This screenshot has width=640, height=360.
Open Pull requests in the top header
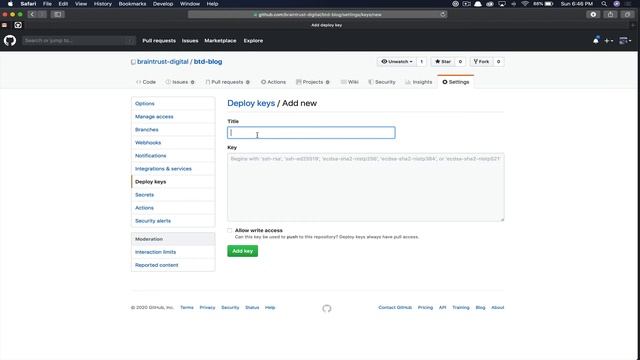click(159, 41)
